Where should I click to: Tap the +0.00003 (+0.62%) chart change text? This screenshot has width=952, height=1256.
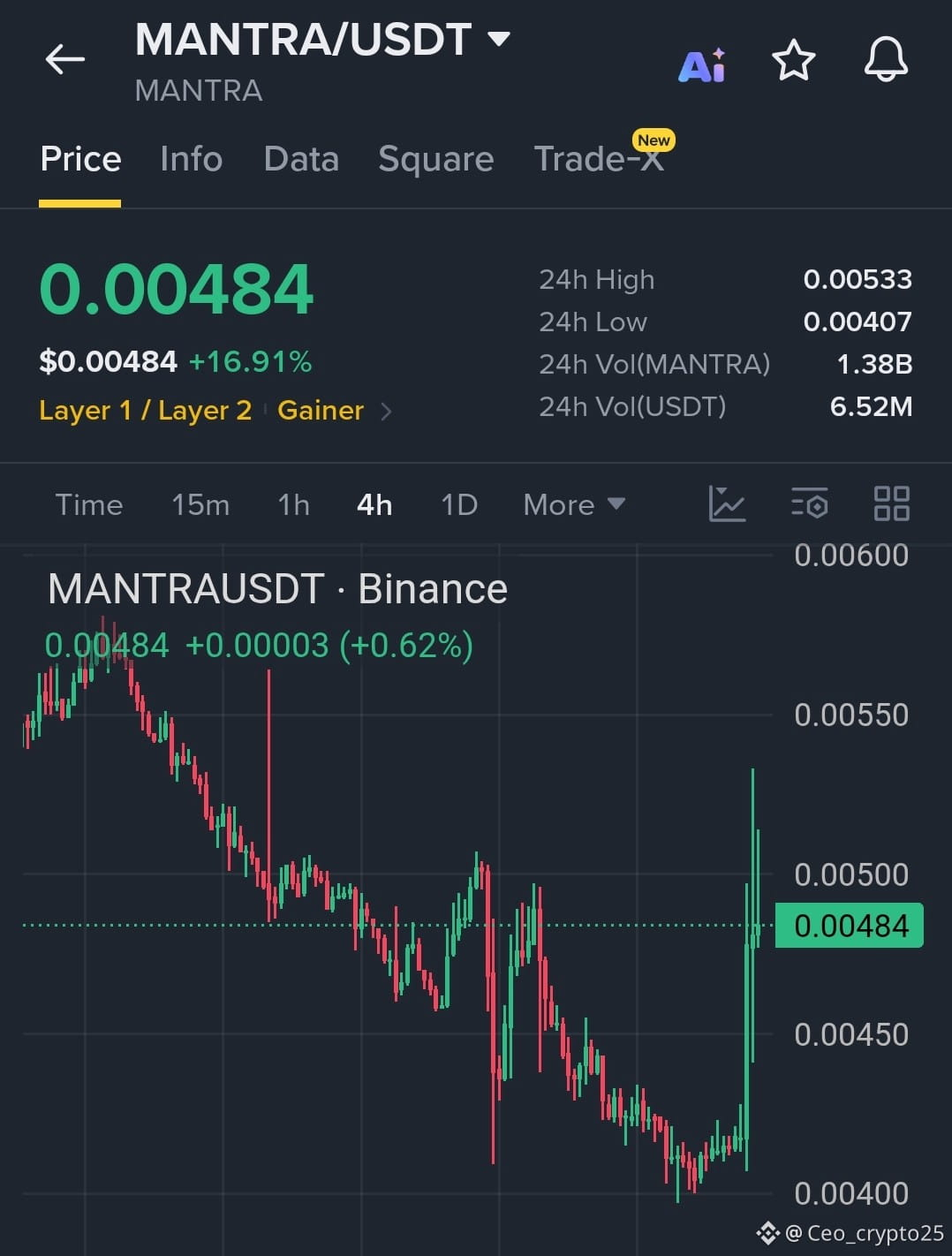click(329, 646)
